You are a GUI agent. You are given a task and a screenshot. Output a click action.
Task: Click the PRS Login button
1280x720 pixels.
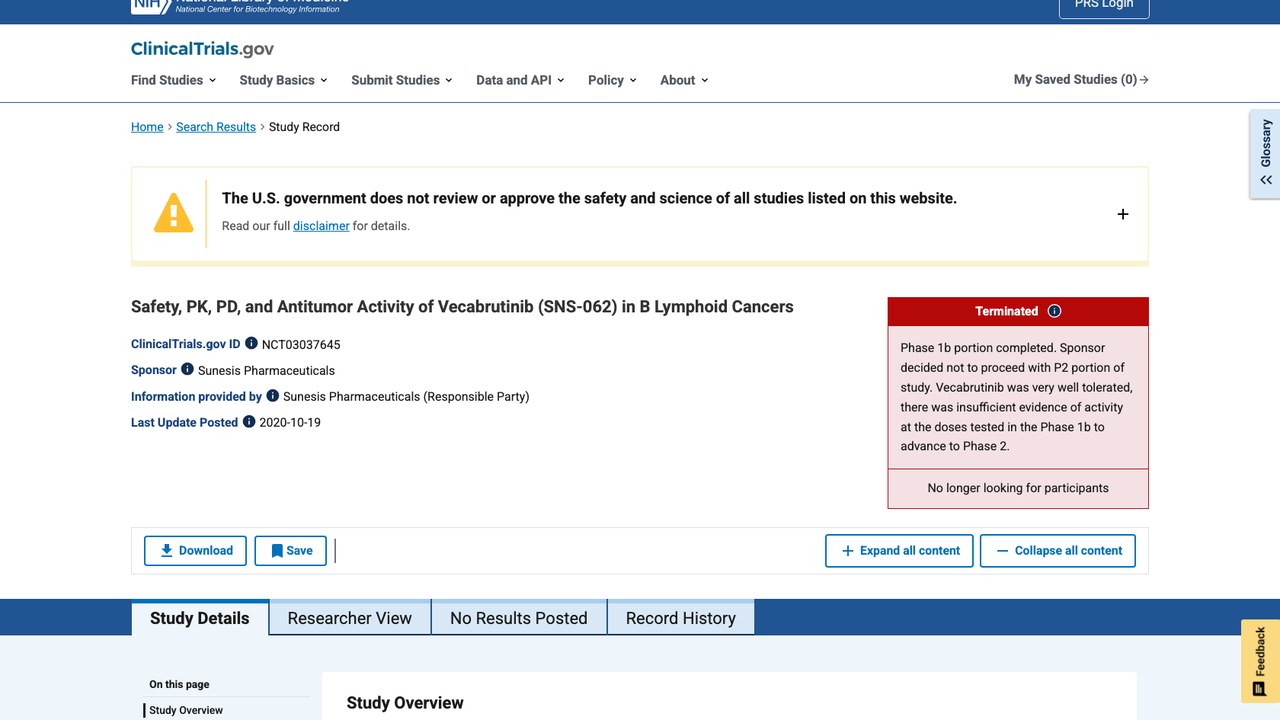[x=1104, y=5]
